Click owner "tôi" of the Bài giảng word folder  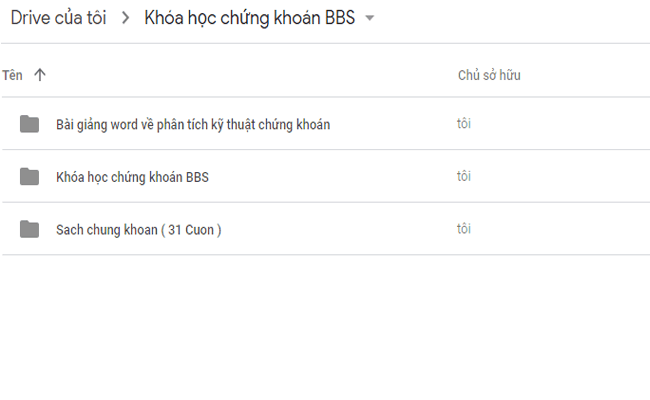click(x=464, y=125)
